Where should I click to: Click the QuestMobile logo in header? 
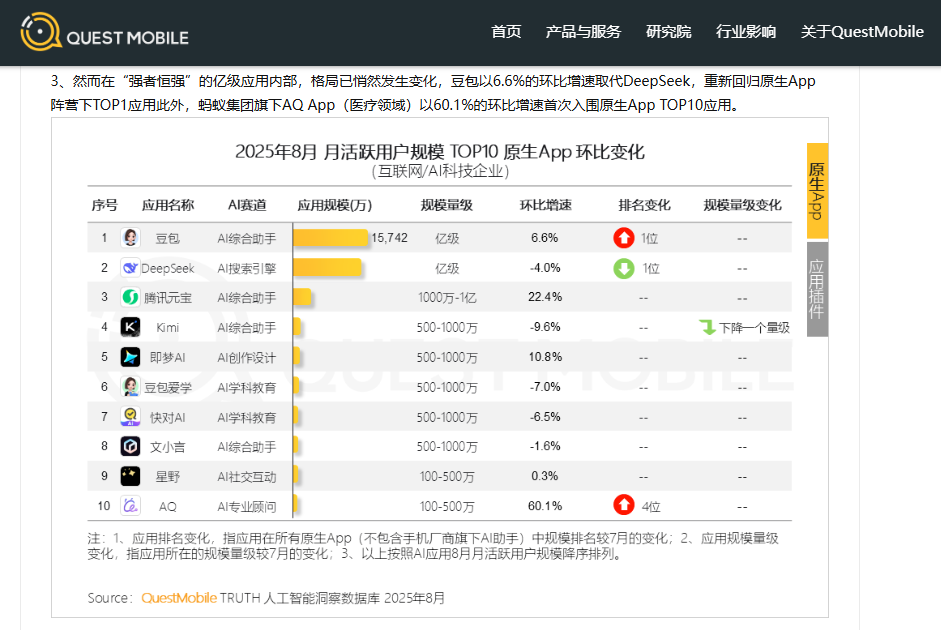(105, 31)
